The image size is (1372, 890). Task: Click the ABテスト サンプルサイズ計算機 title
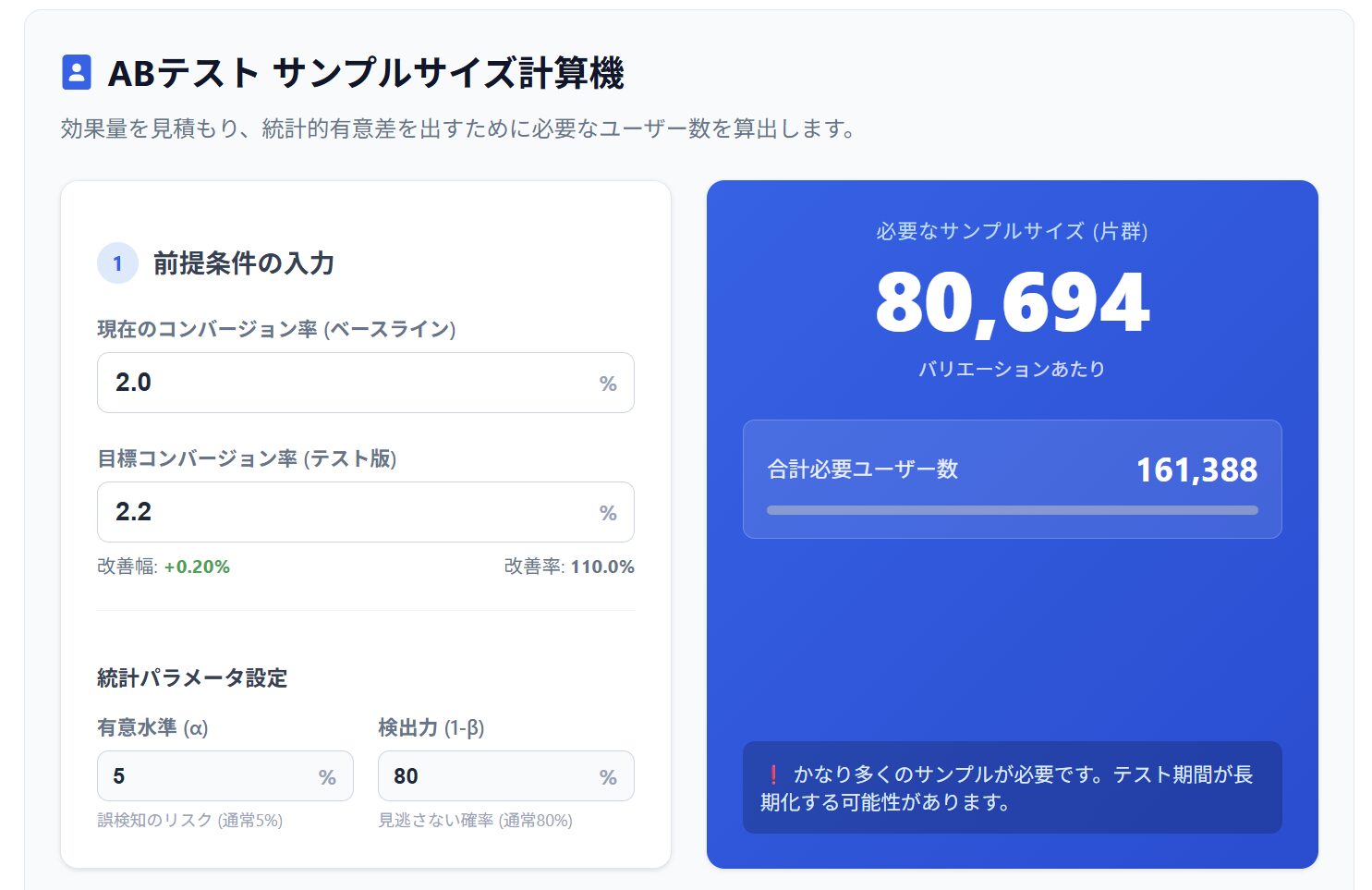coord(366,73)
